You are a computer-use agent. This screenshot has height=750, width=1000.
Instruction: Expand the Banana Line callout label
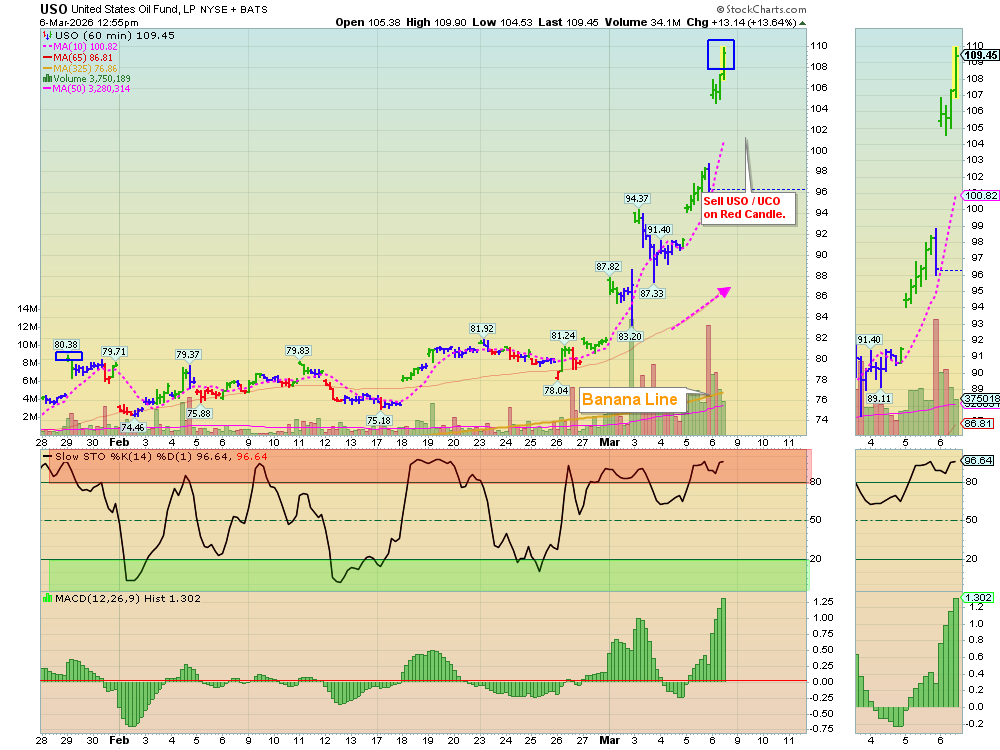click(x=632, y=398)
